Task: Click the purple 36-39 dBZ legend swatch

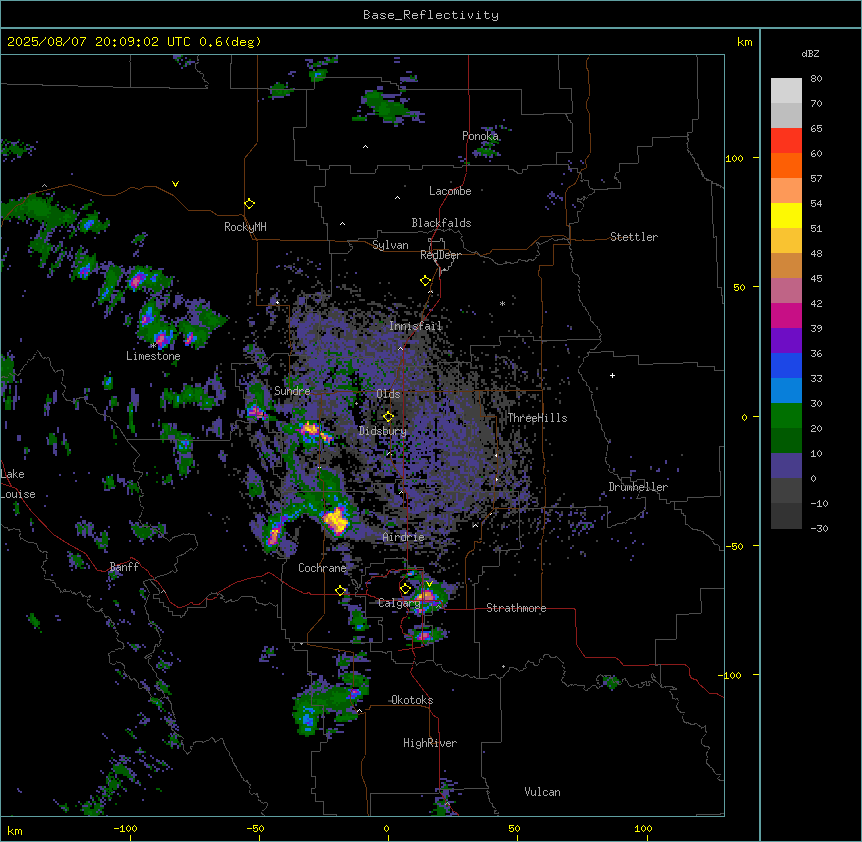Action: pyautogui.click(x=786, y=341)
